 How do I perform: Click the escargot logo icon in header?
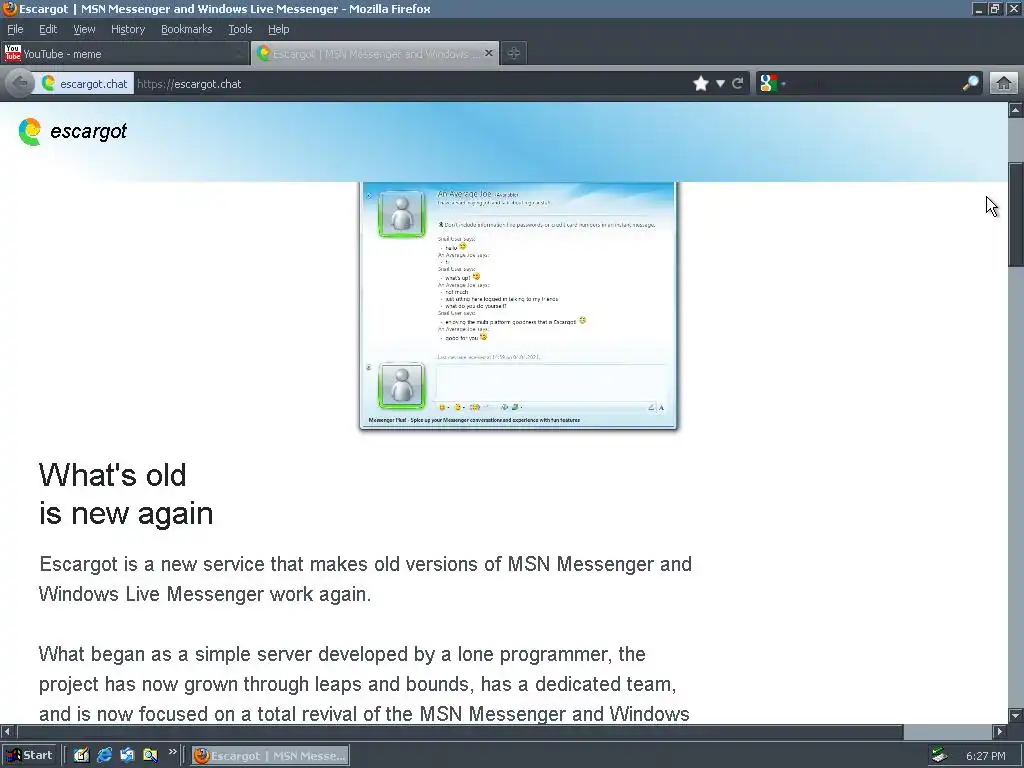point(29,131)
